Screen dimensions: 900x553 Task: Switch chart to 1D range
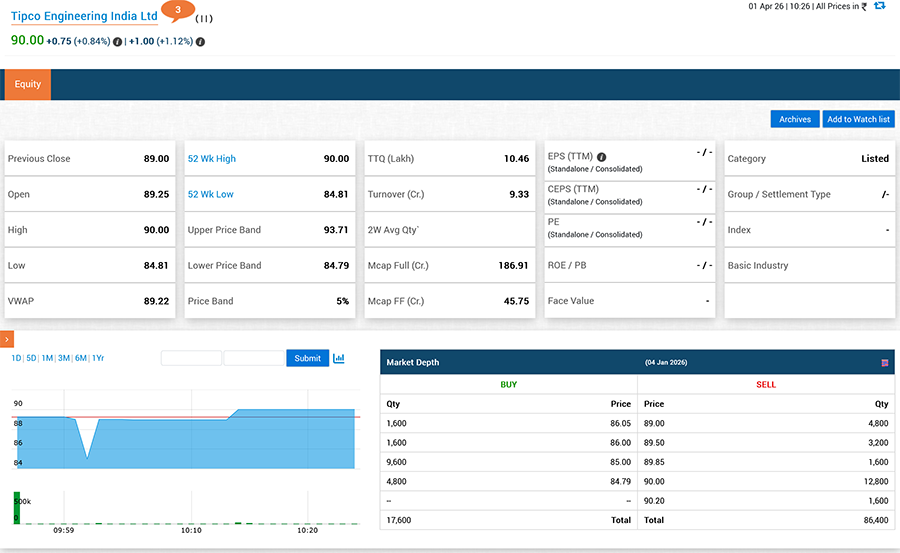[x=16, y=358]
